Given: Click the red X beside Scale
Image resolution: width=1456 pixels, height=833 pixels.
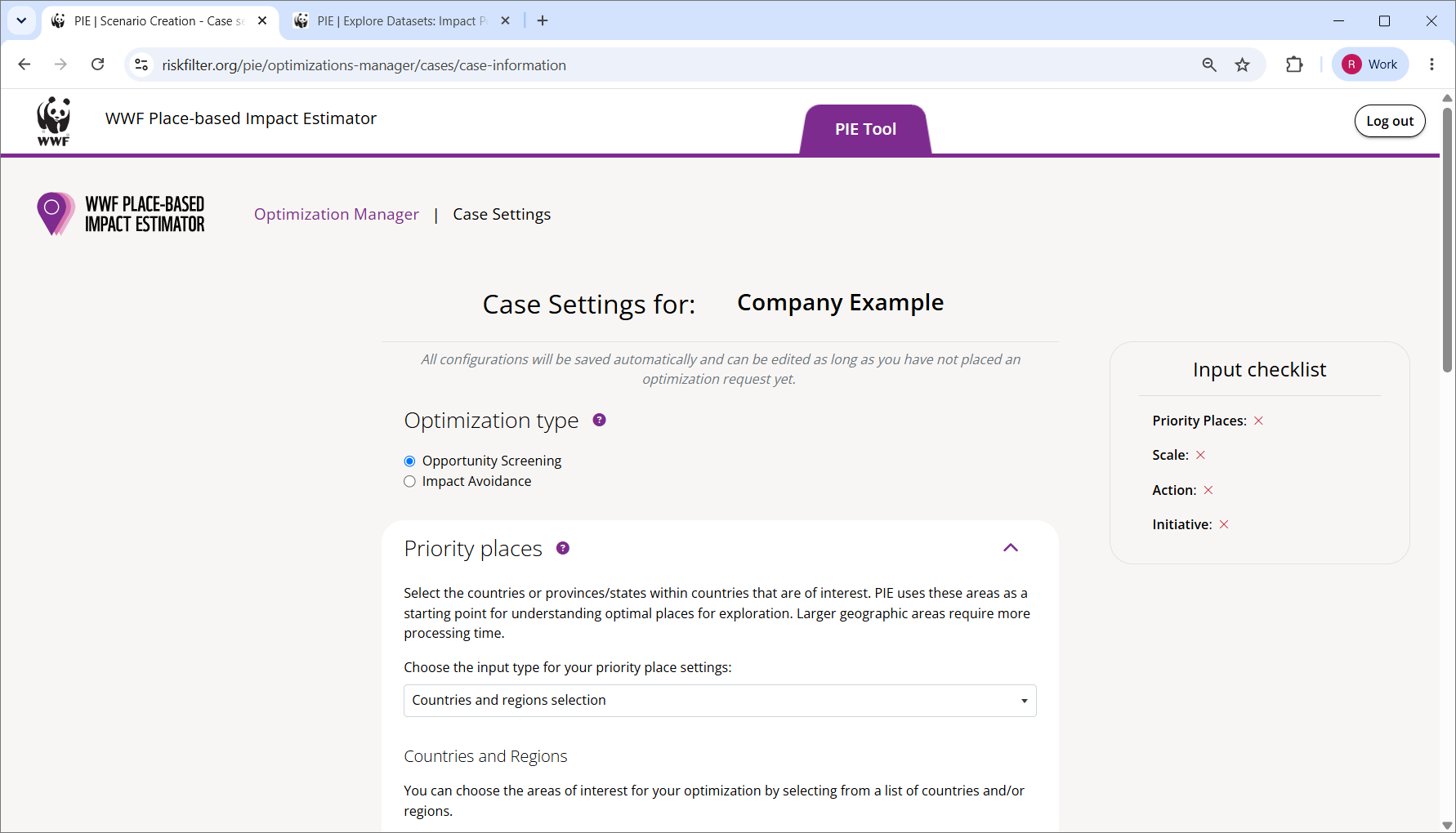Looking at the screenshot, I should pos(1200,455).
